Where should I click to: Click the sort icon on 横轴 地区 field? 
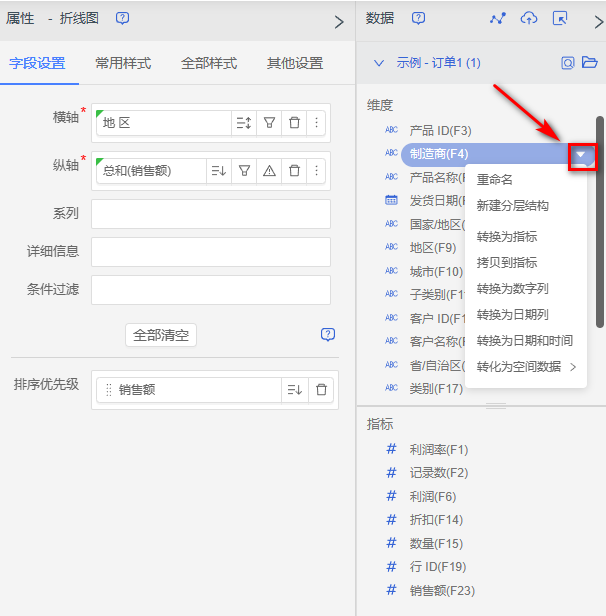click(x=244, y=123)
